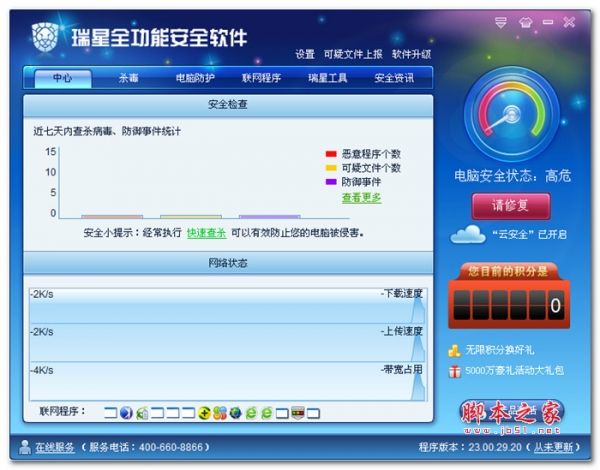Select the 瑞星工具 tab
600x470 pixels.
[328, 78]
